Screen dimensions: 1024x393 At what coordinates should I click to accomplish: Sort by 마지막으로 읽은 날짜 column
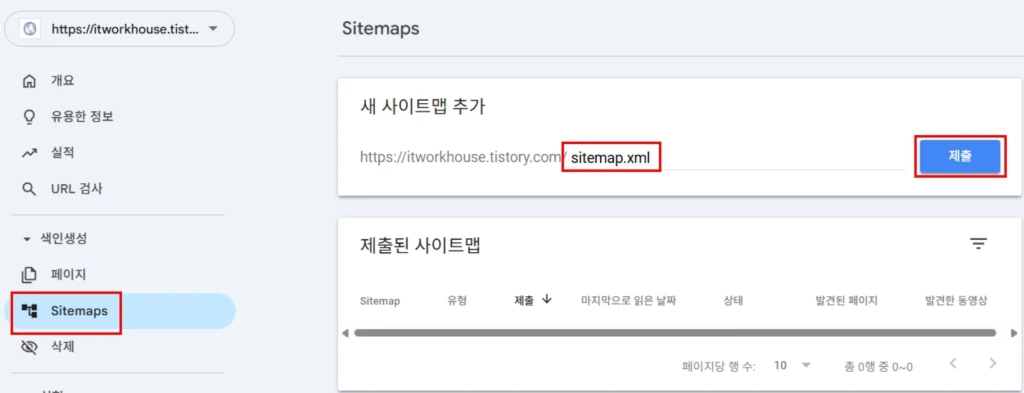click(x=628, y=301)
